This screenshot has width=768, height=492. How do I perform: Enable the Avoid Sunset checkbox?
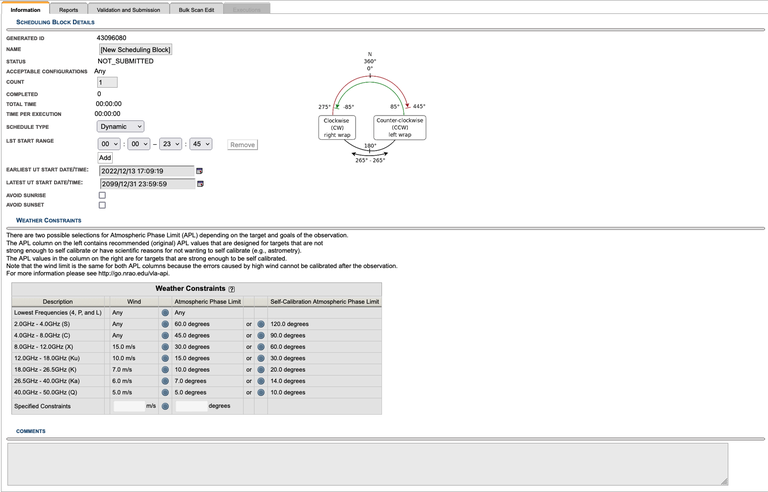tap(102, 206)
